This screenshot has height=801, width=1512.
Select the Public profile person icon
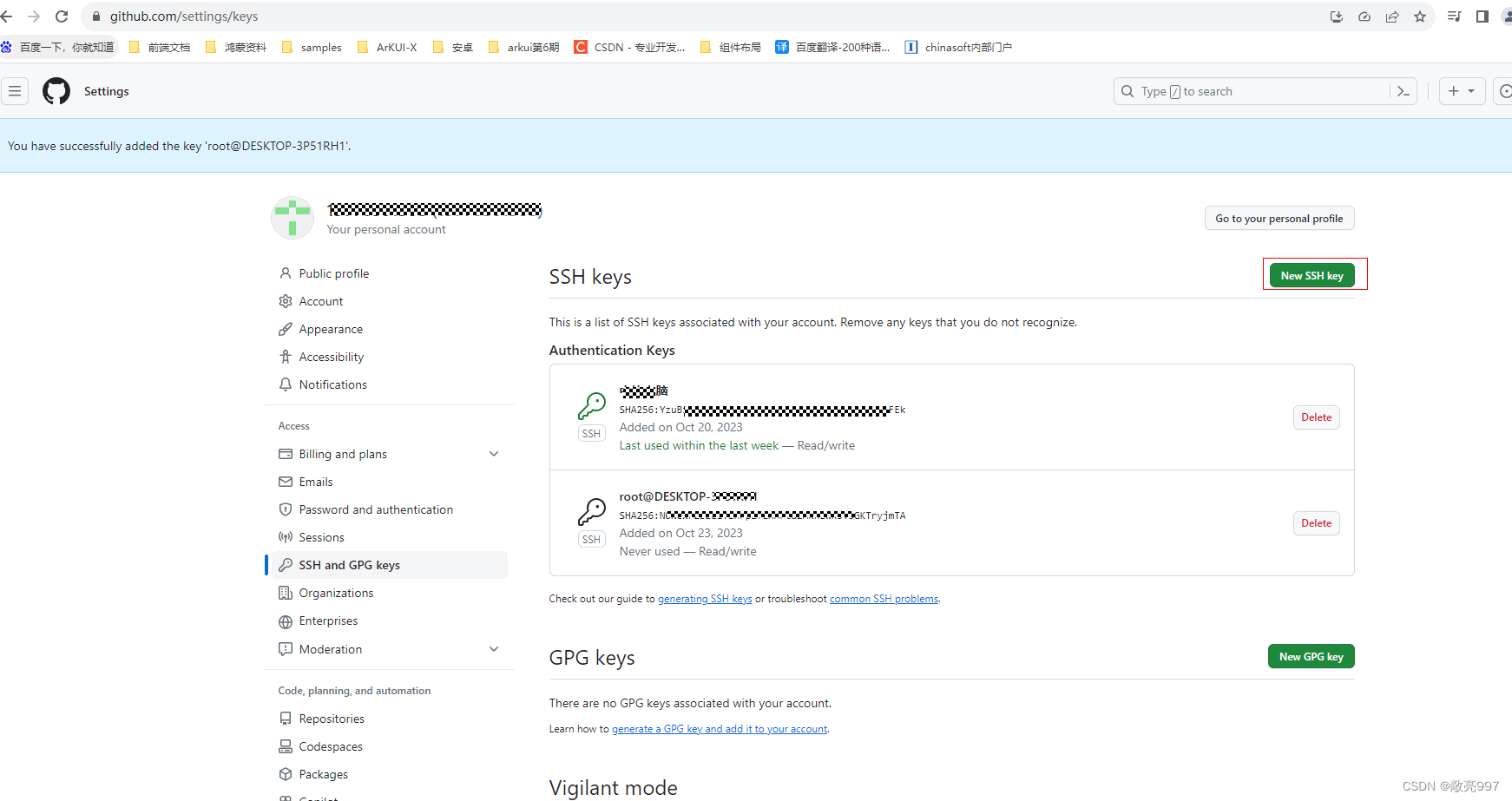point(286,272)
